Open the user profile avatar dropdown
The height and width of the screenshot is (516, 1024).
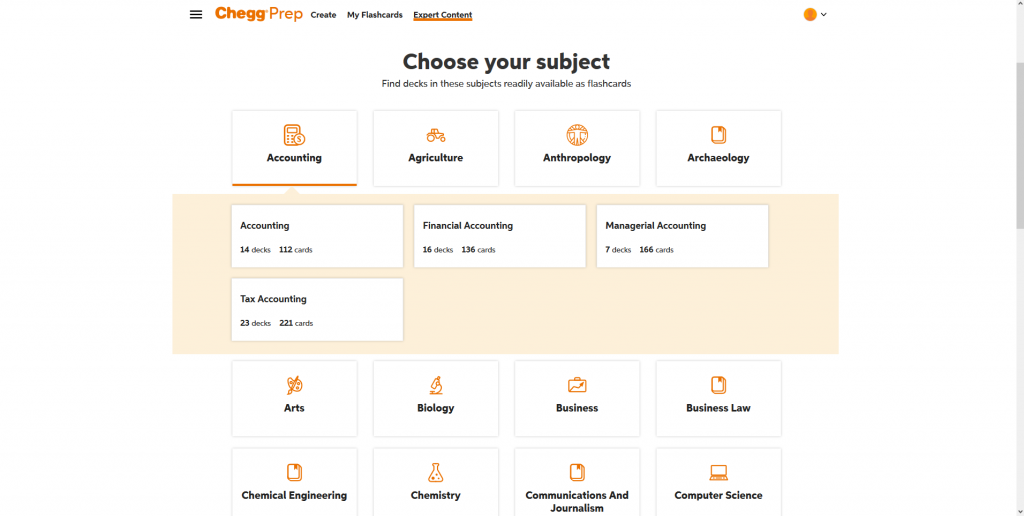coord(815,15)
